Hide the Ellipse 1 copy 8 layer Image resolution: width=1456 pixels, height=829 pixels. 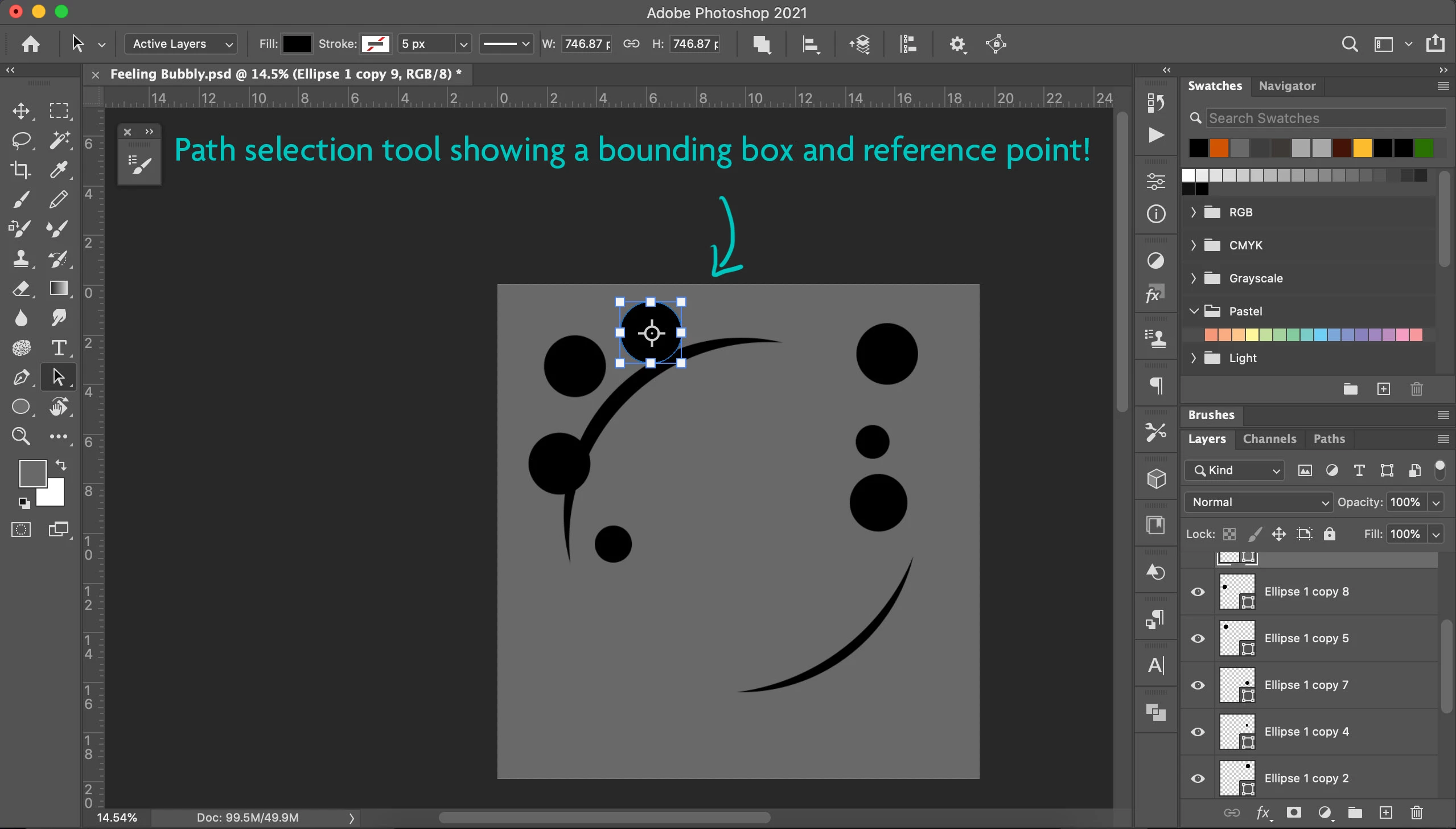pos(1198,592)
